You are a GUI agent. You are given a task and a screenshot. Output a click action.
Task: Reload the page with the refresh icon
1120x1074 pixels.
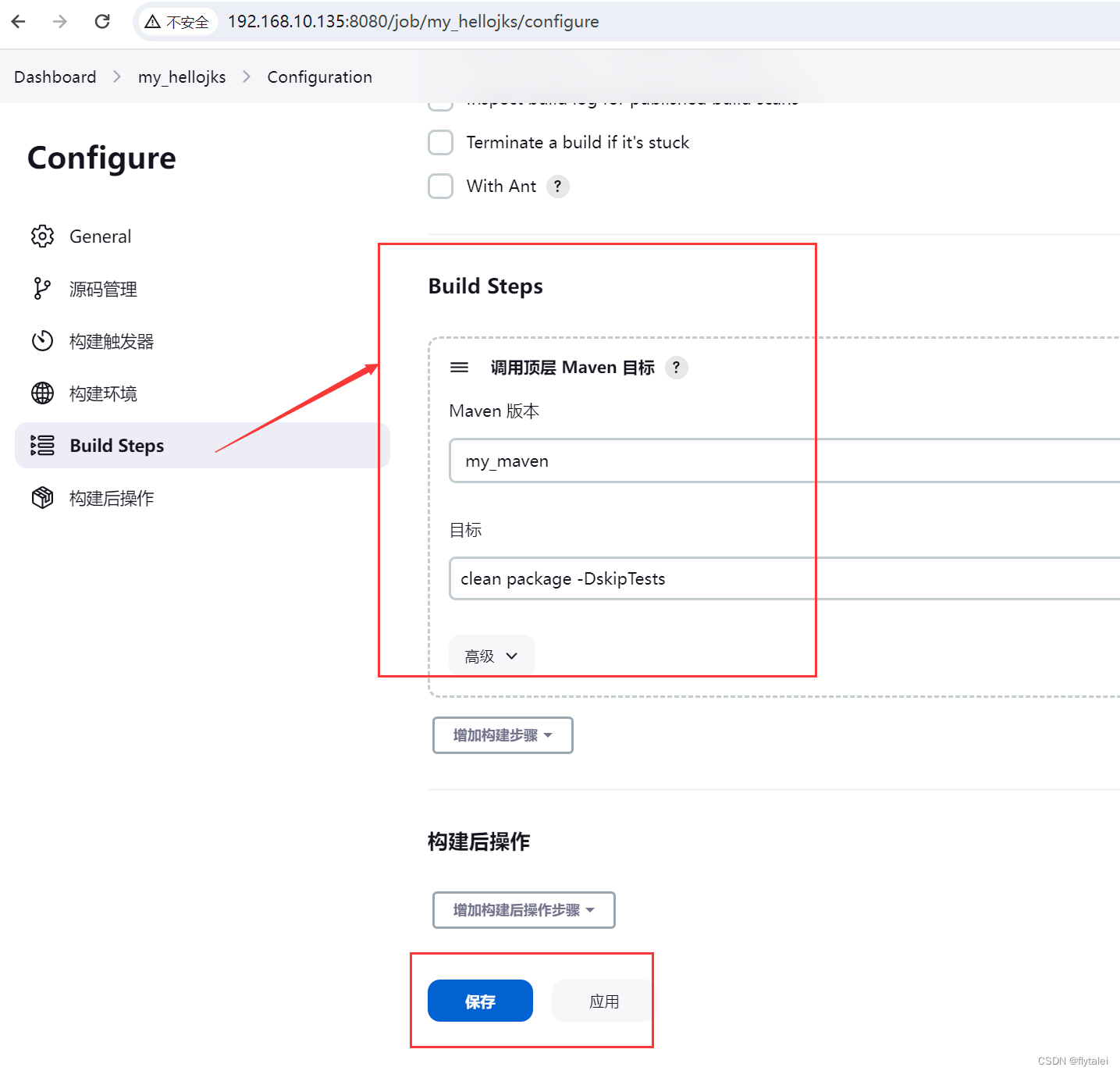102,21
